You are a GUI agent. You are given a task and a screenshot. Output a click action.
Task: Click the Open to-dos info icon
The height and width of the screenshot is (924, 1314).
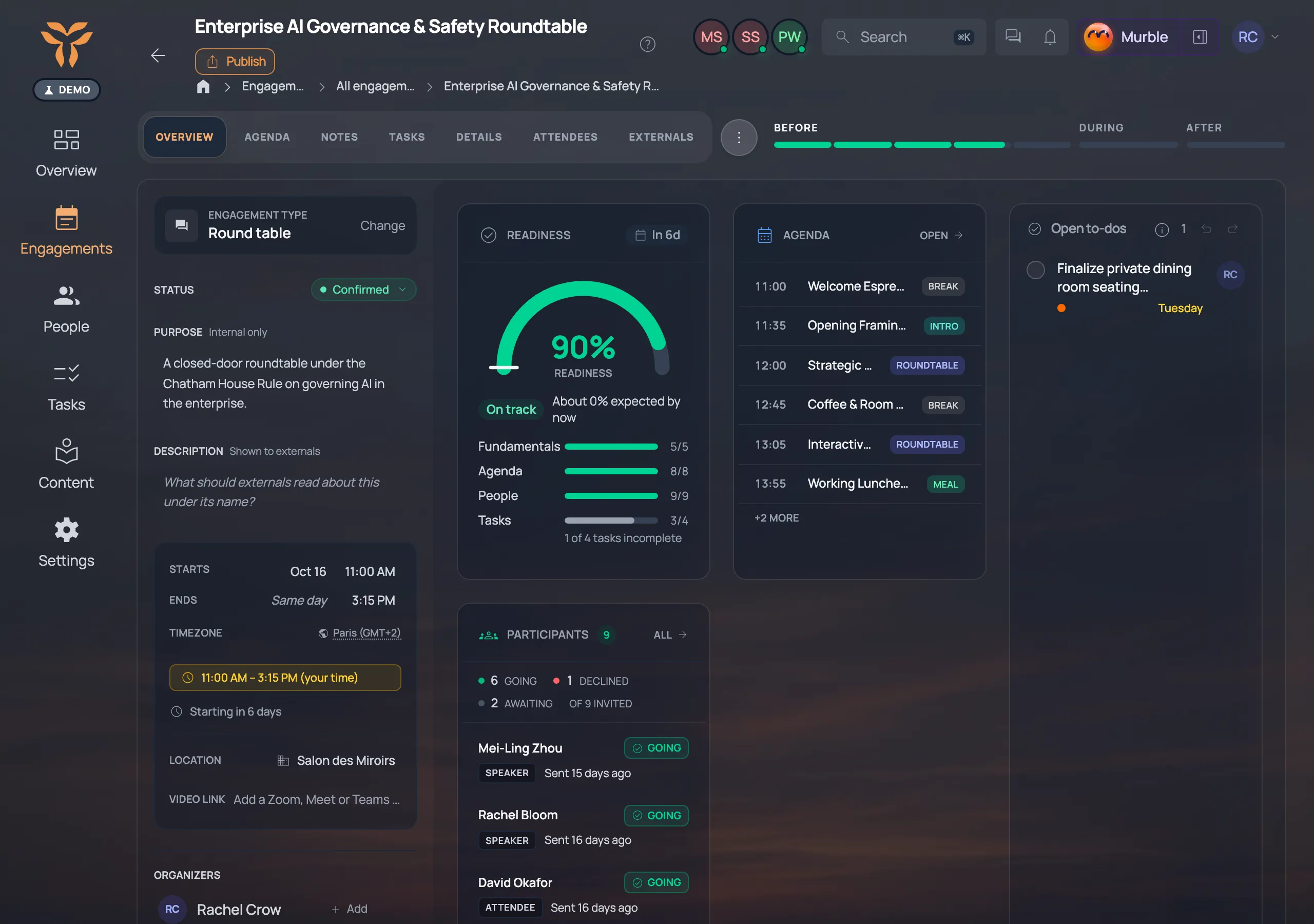[1161, 229]
